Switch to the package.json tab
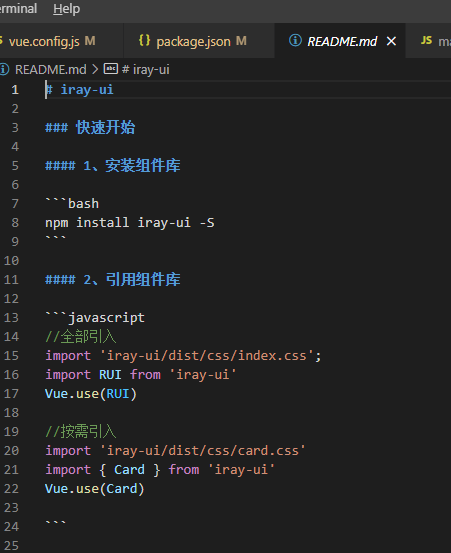This screenshot has height=553, width=451. pyautogui.click(x=199, y=41)
